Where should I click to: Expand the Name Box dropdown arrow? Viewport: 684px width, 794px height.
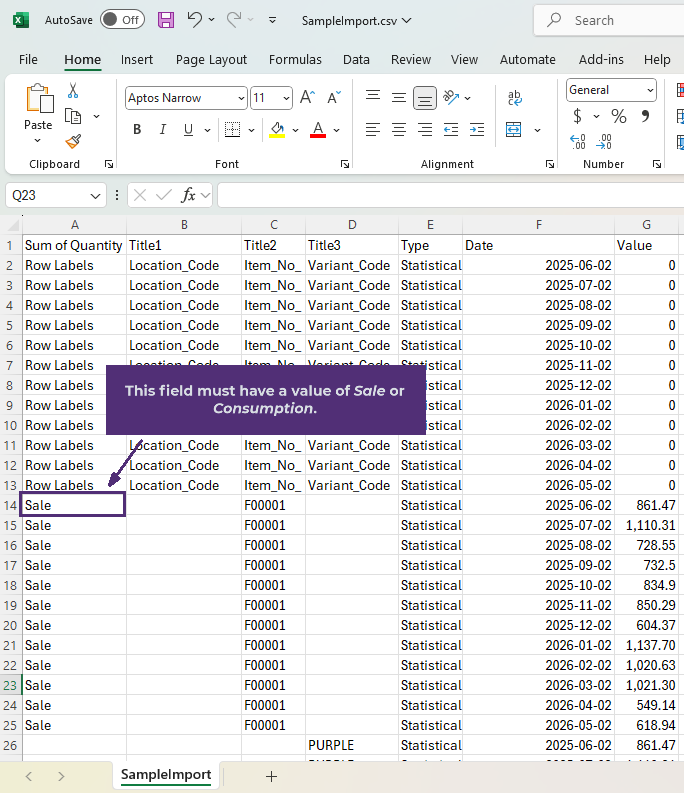click(95, 196)
